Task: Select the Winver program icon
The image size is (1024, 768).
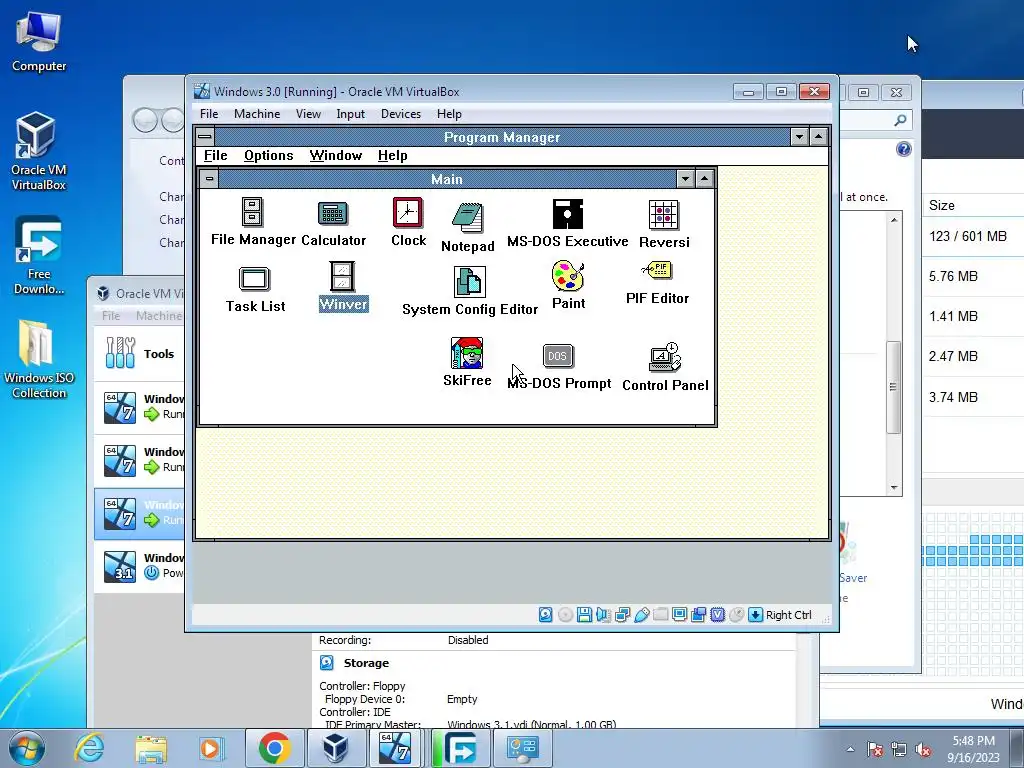Action: click(343, 287)
